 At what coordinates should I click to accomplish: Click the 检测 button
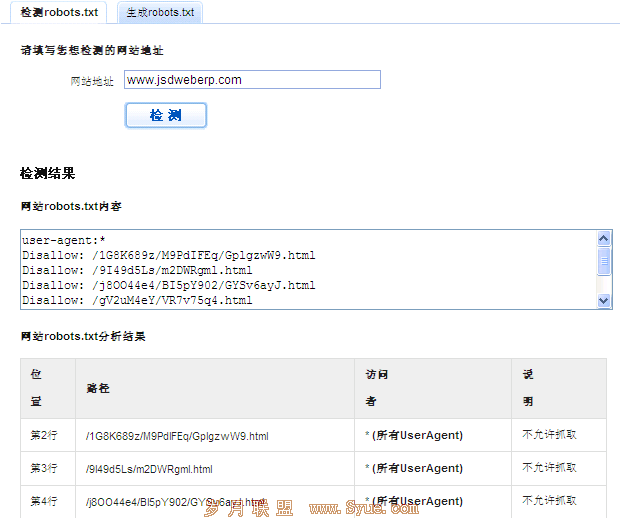coord(166,115)
